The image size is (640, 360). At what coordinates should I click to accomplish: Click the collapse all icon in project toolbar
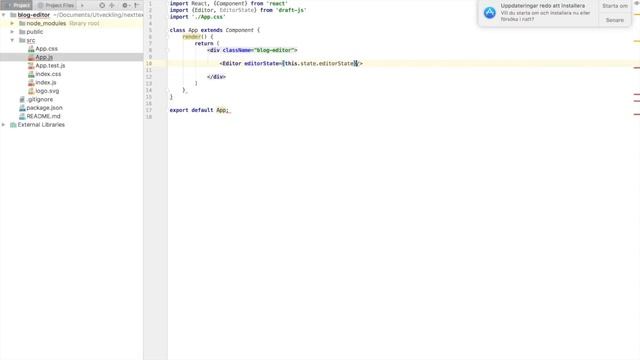pos(112,5)
